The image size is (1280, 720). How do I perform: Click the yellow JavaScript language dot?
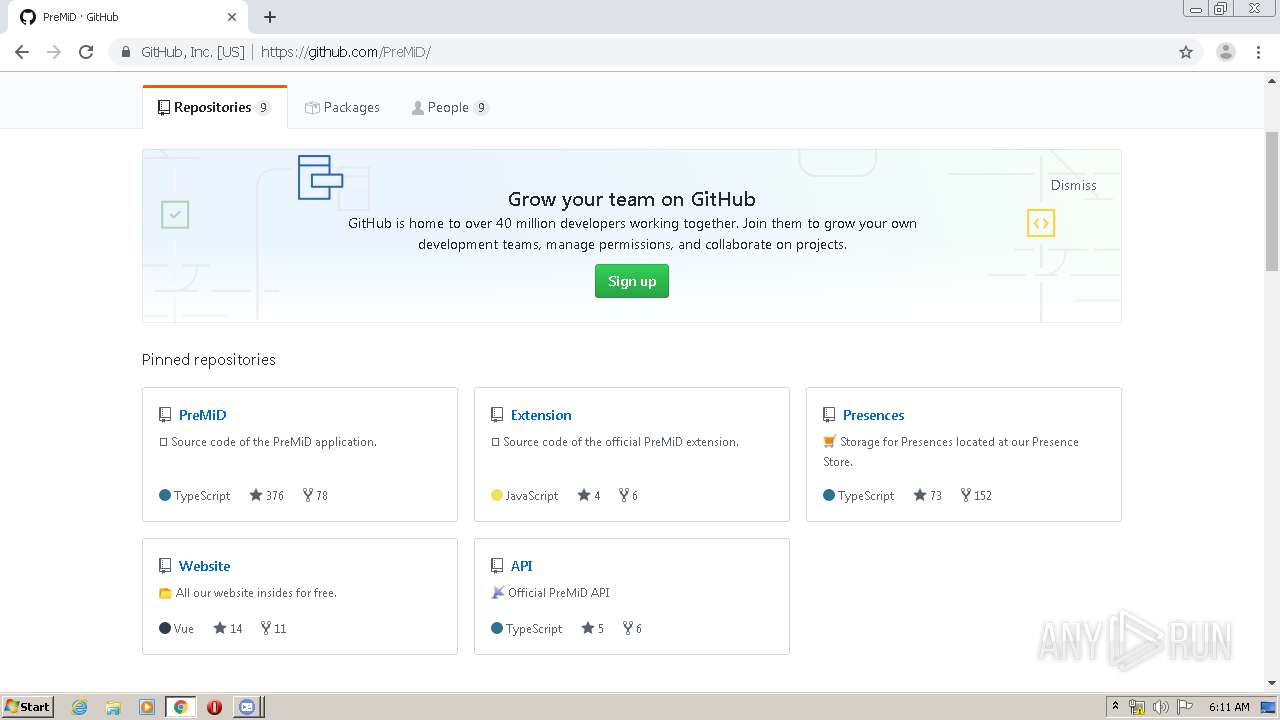point(497,495)
